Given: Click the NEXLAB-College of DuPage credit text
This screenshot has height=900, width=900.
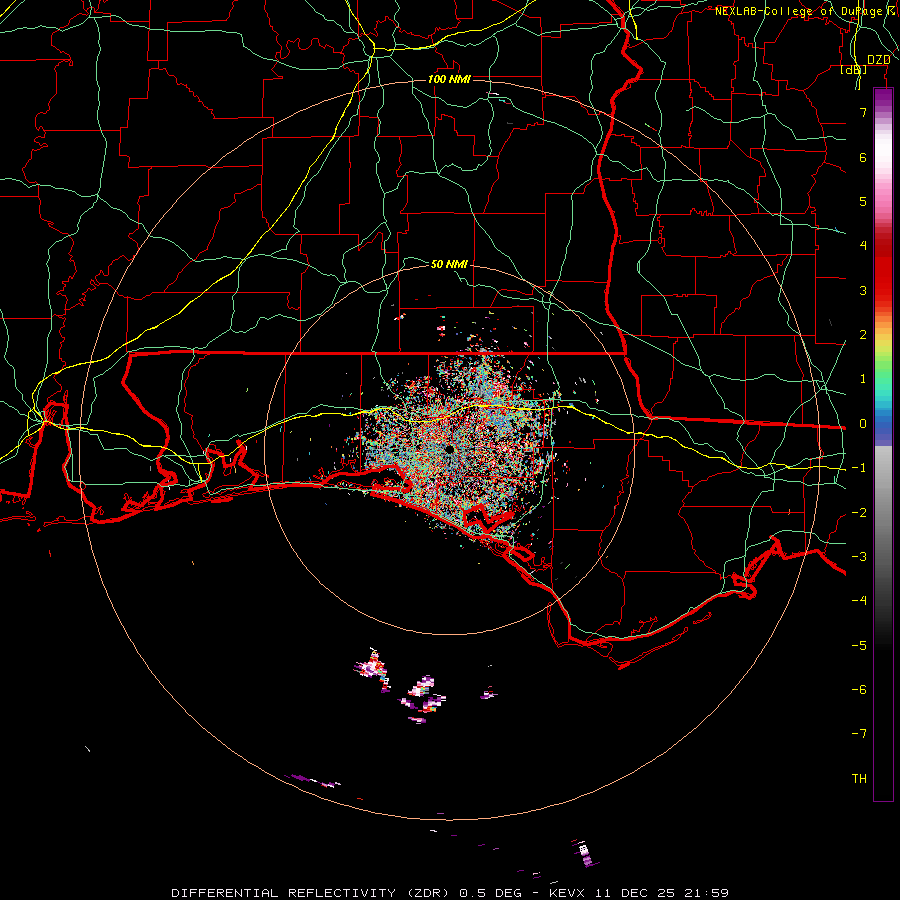Looking at the screenshot, I should tap(798, 11).
